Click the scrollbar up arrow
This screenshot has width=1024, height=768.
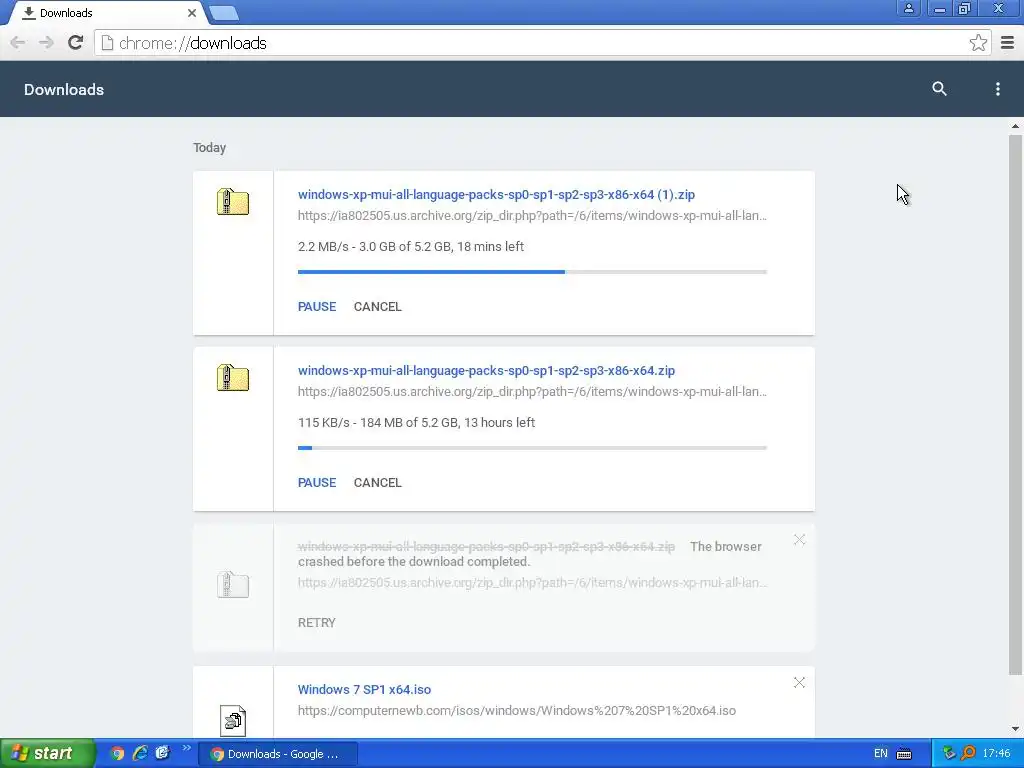coord(1015,126)
